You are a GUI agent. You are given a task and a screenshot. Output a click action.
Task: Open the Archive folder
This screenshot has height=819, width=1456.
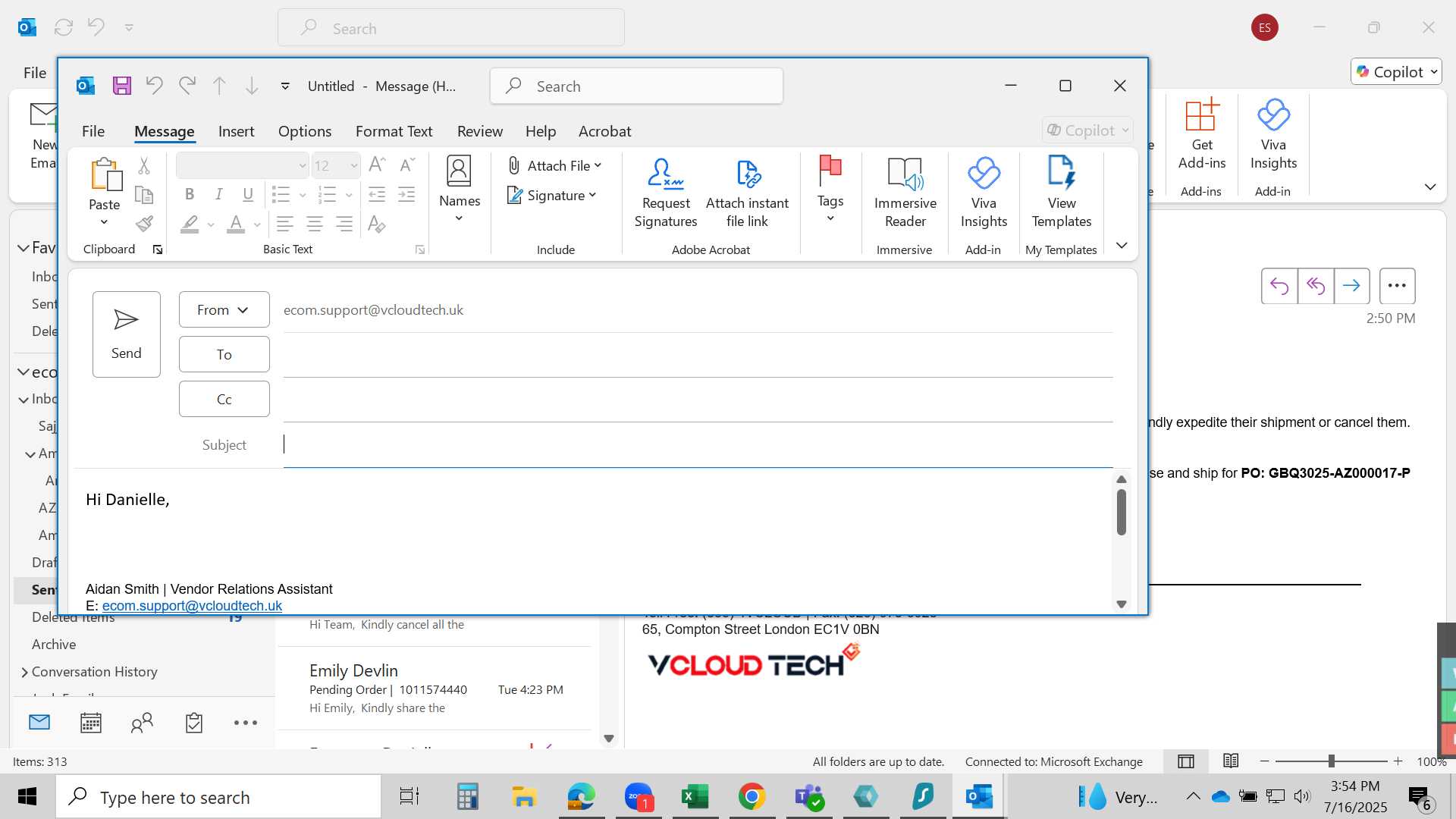pyautogui.click(x=54, y=645)
